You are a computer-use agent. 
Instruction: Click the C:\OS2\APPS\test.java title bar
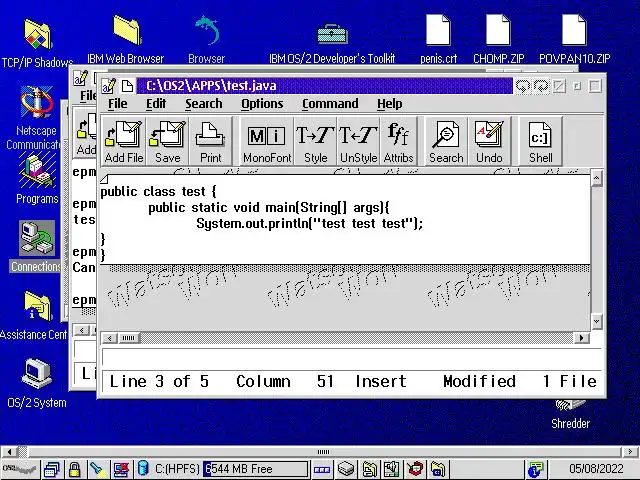[x=324, y=86]
